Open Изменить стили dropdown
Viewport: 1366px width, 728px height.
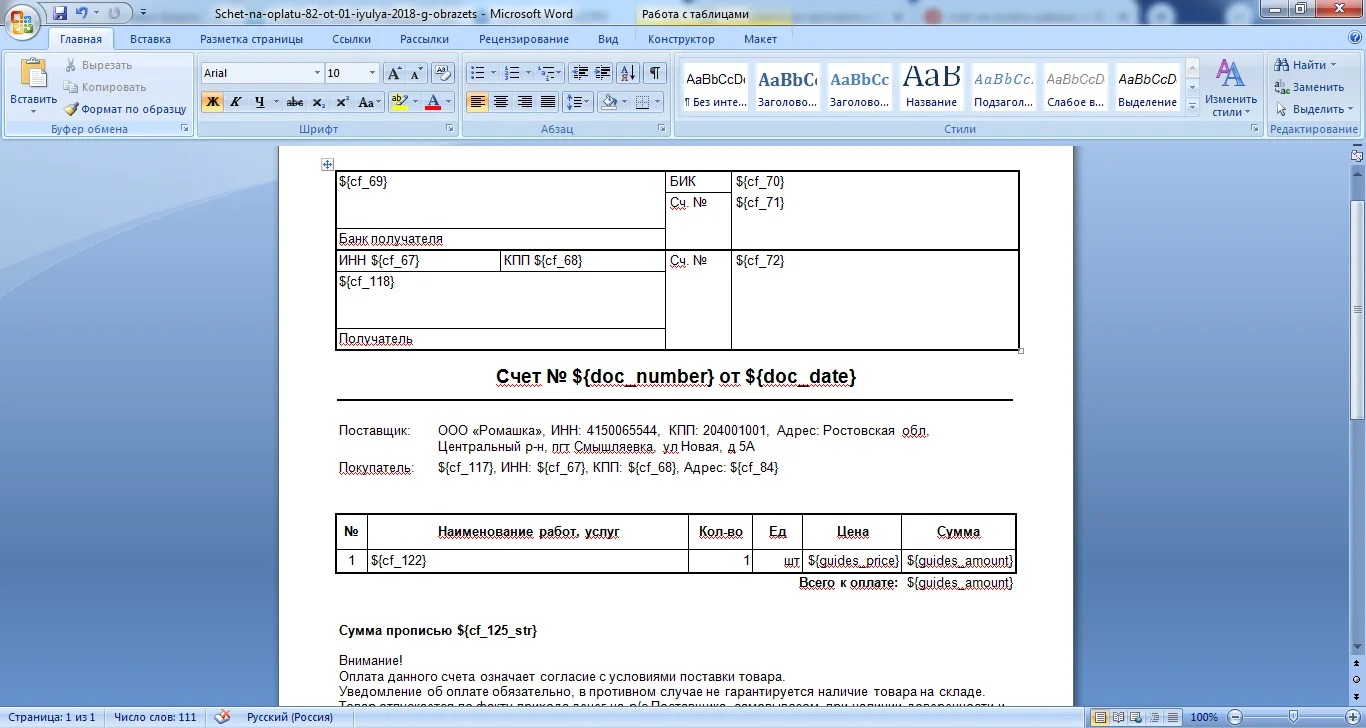(1231, 88)
